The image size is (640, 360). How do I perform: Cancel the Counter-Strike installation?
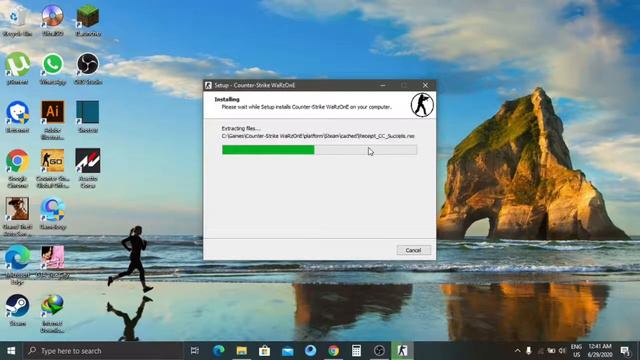413,250
